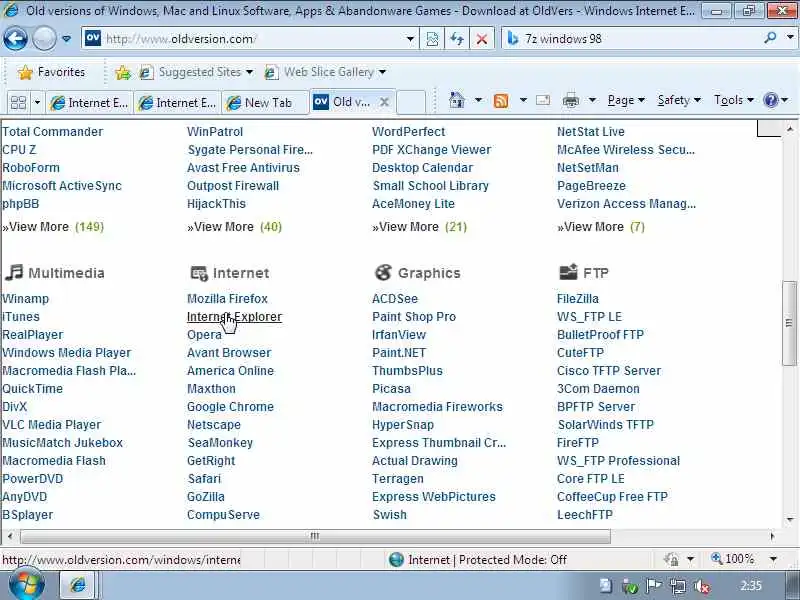
Task: Open the Print options dropdown arrow
Action: [x=592, y=100]
